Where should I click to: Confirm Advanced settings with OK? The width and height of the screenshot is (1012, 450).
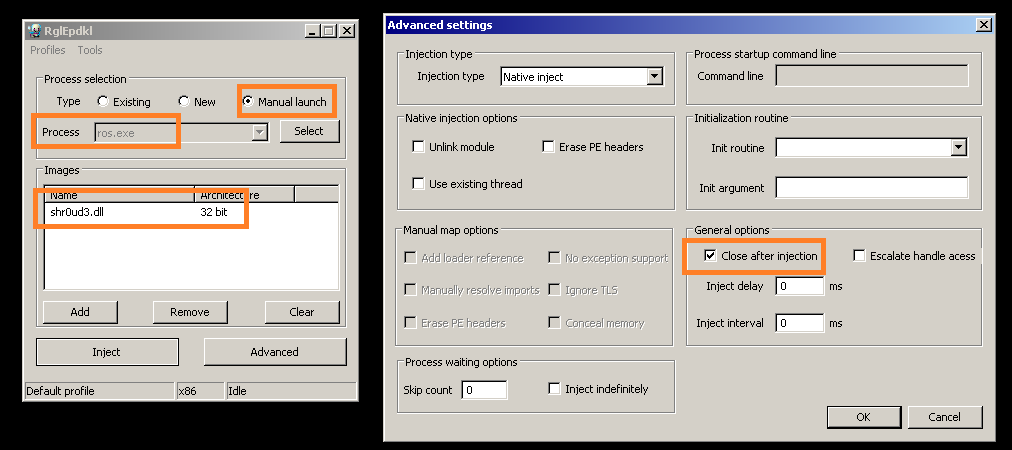click(x=863, y=417)
